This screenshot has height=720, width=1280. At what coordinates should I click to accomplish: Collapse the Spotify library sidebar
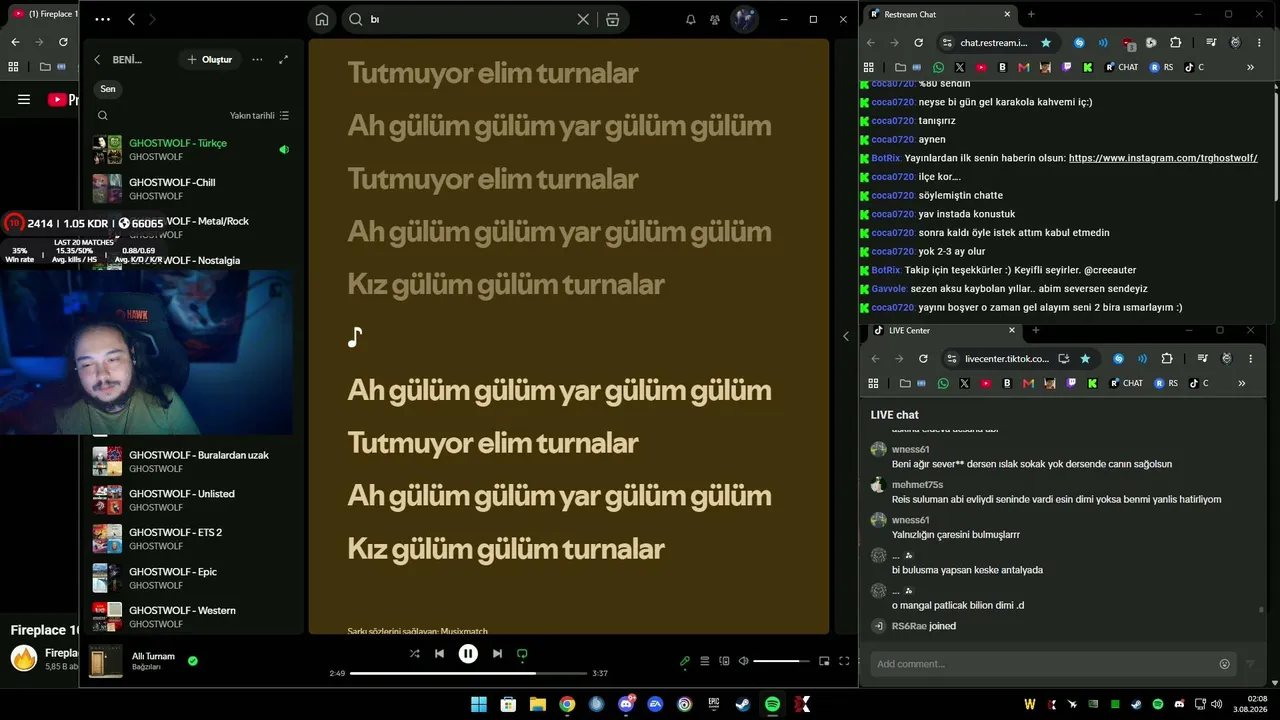point(97,60)
